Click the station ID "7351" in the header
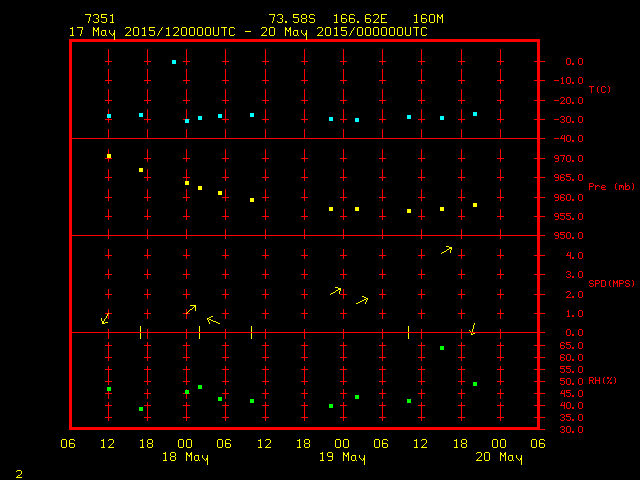Screen dimensions: 640x480 click(x=100, y=19)
